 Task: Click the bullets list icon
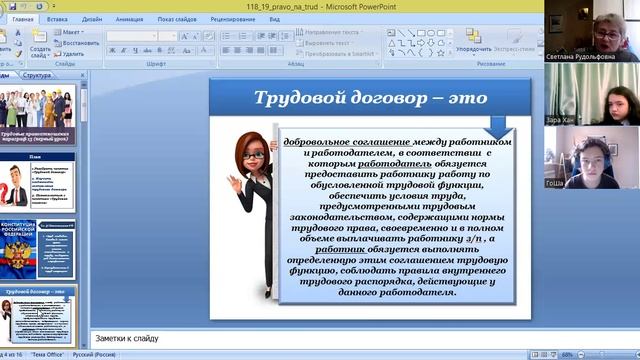click(227, 36)
